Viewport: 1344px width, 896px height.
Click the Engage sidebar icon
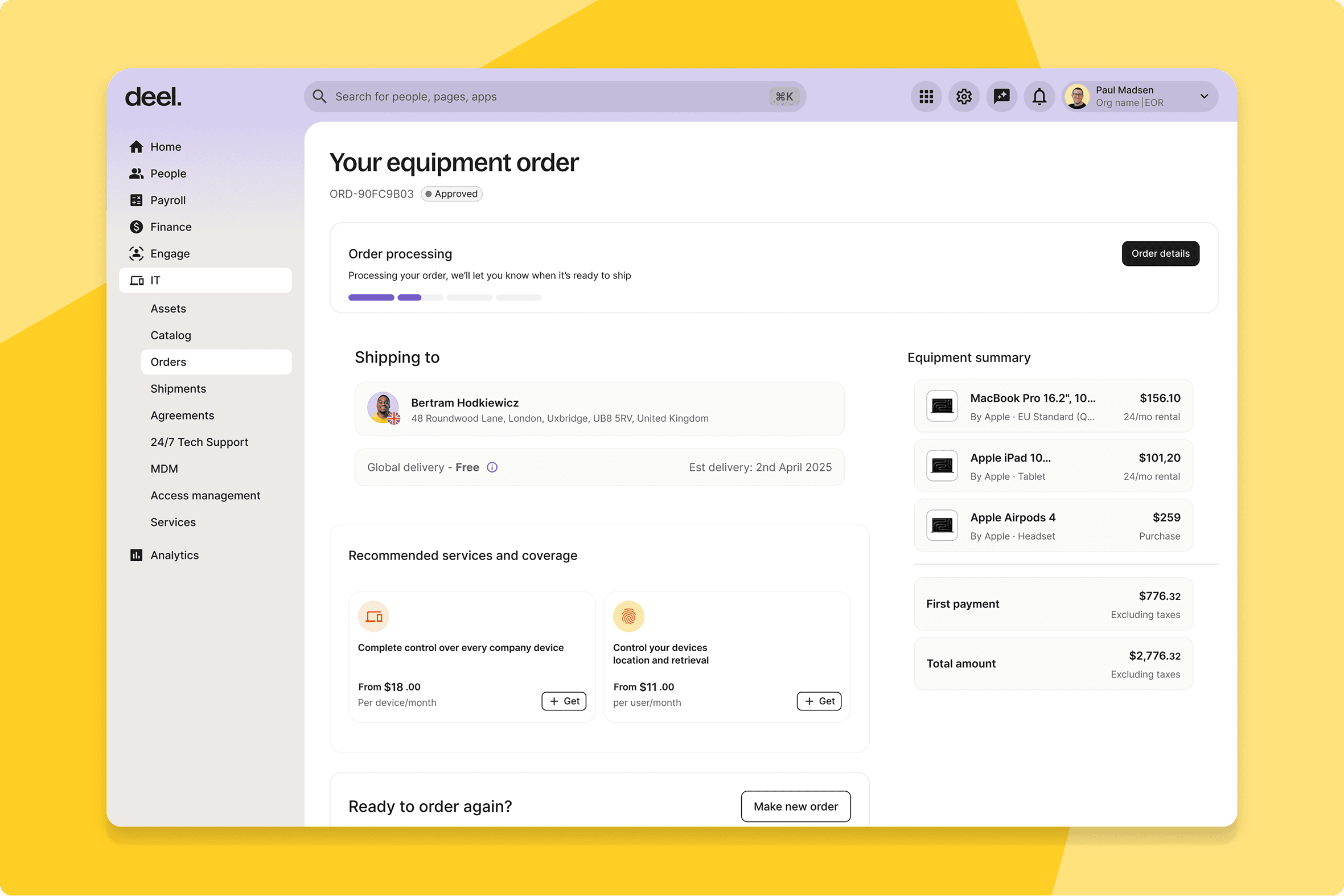(x=136, y=254)
